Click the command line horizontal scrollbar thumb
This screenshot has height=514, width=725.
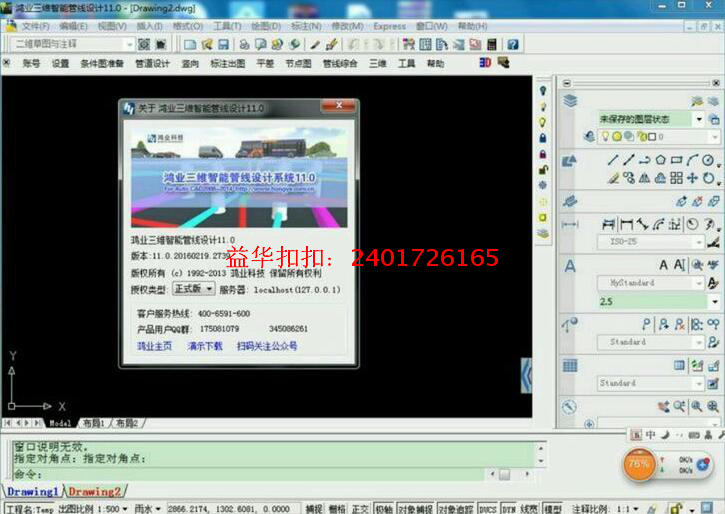click(x=505, y=475)
